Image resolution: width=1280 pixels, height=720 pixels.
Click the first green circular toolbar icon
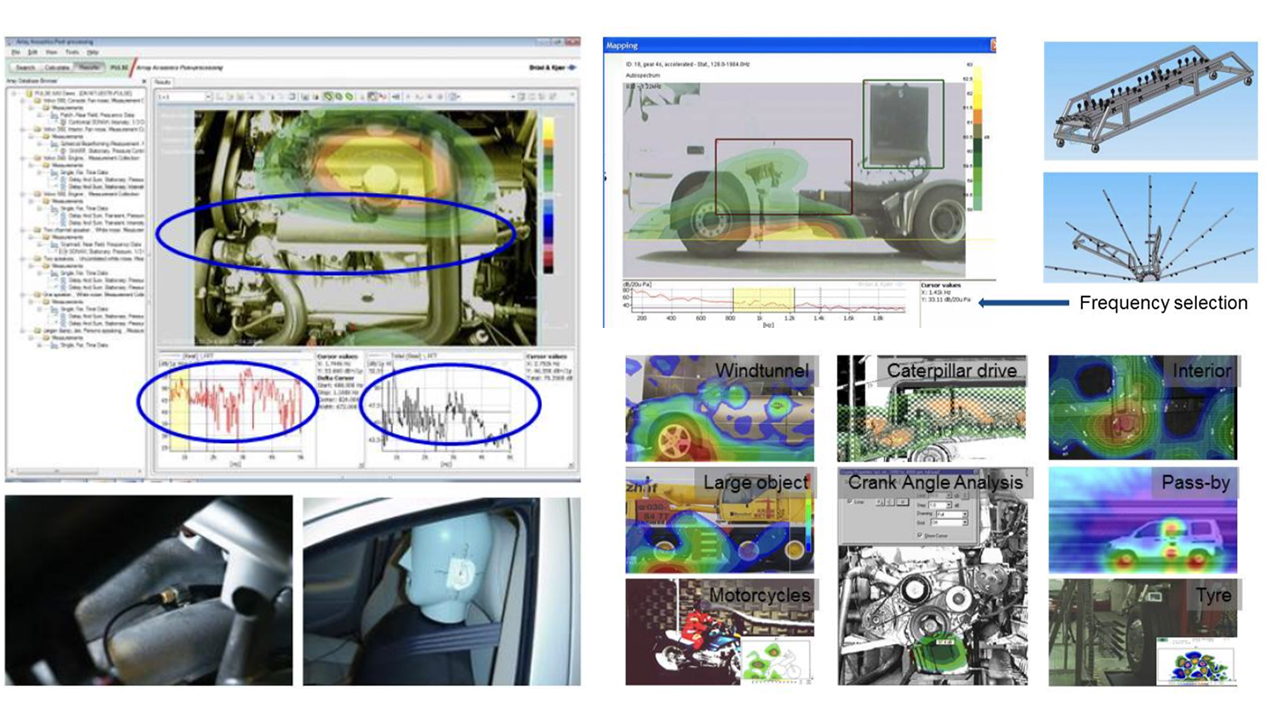click(x=327, y=97)
